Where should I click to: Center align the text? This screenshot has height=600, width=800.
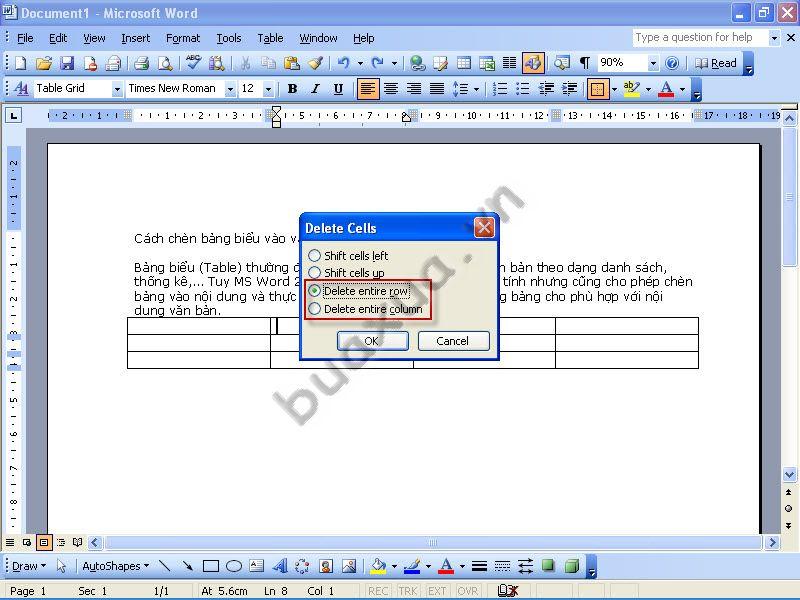point(391,89)
